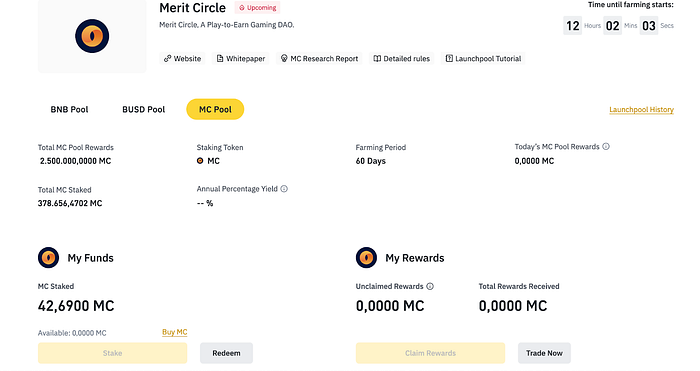Open the Detailed rules link

click(402, 58)
